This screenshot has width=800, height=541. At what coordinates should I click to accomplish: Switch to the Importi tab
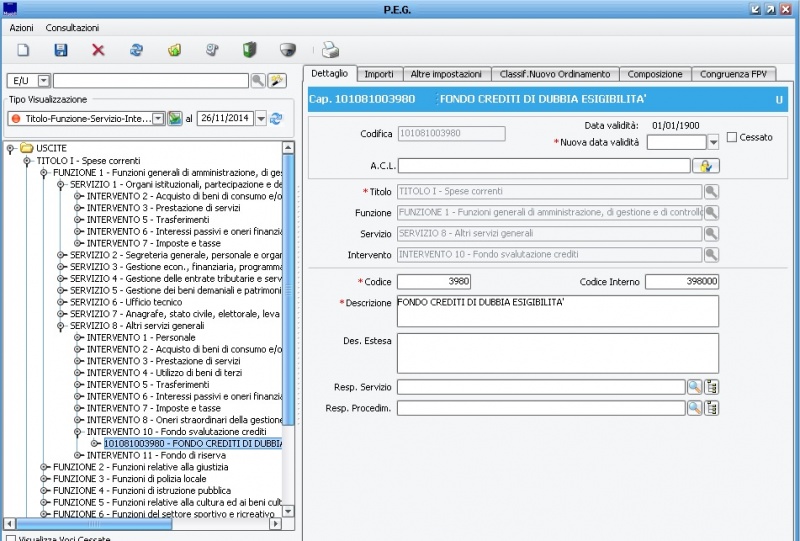pyautogui.click(x=378, y=74)
